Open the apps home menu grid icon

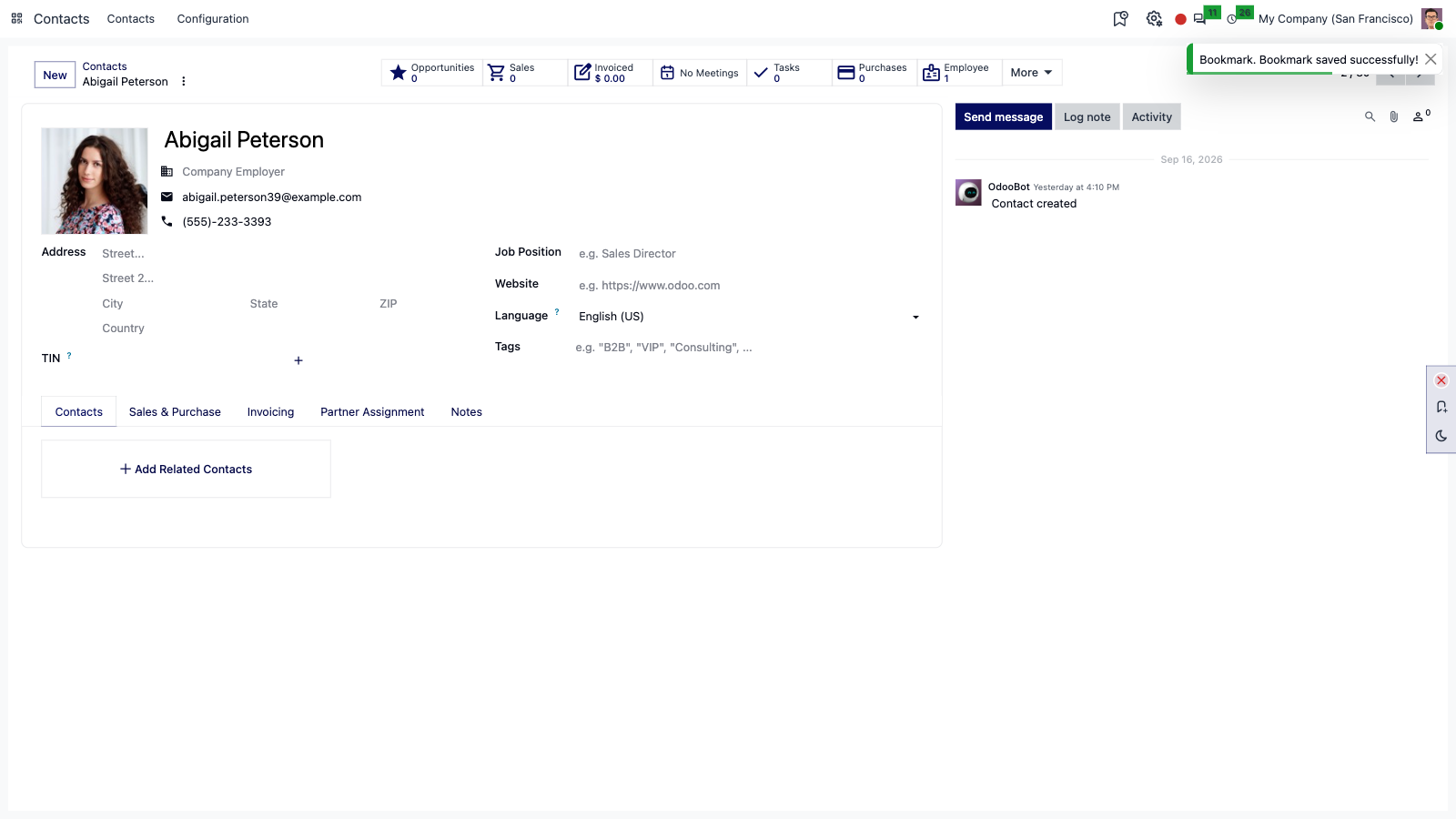pyautogui.click(x=16, y=18)
